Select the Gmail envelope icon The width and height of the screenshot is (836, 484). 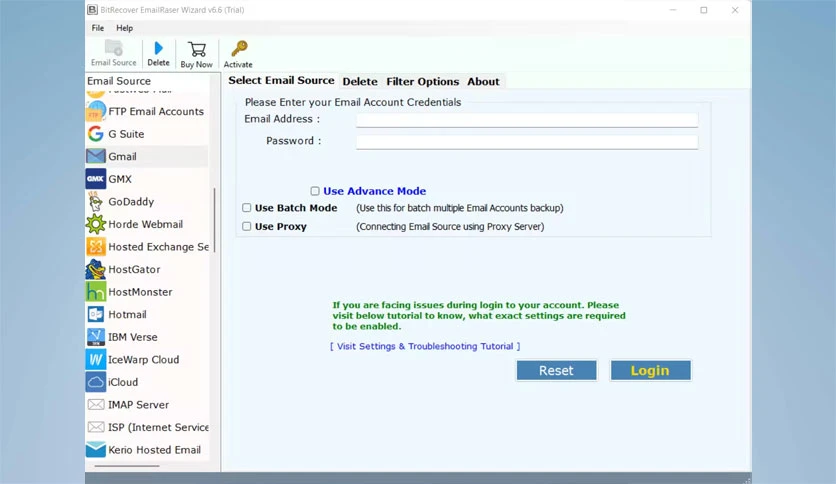[x=95, y=156]
